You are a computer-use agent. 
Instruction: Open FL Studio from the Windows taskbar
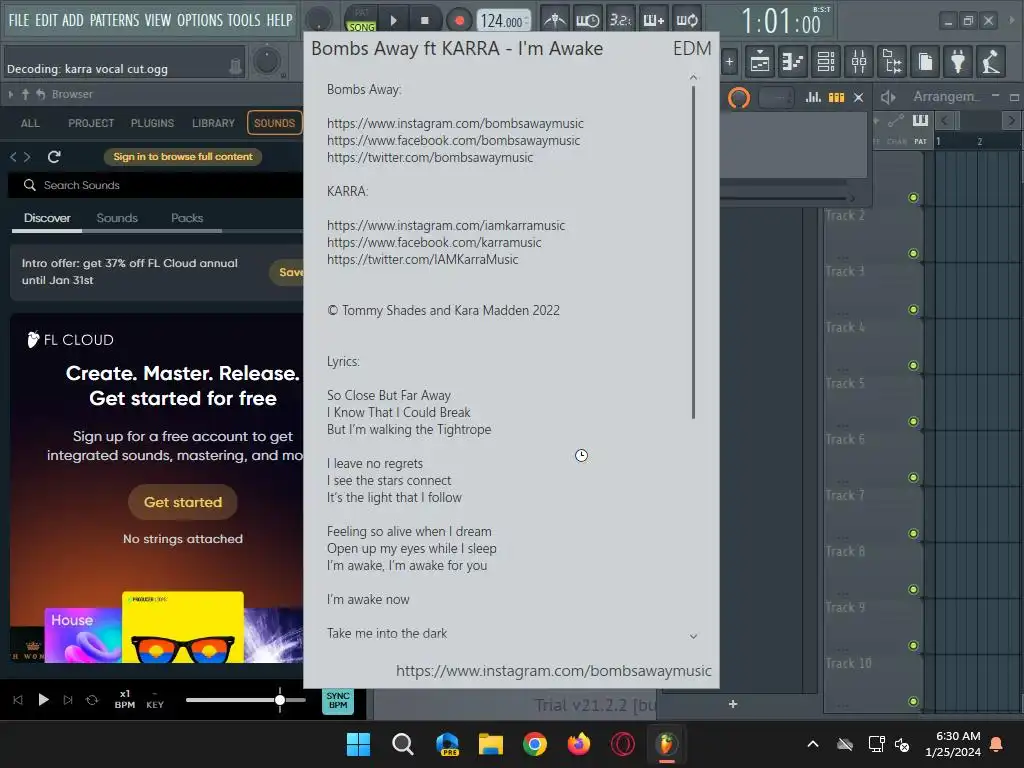pyautogui.click(x=665, y=744)
